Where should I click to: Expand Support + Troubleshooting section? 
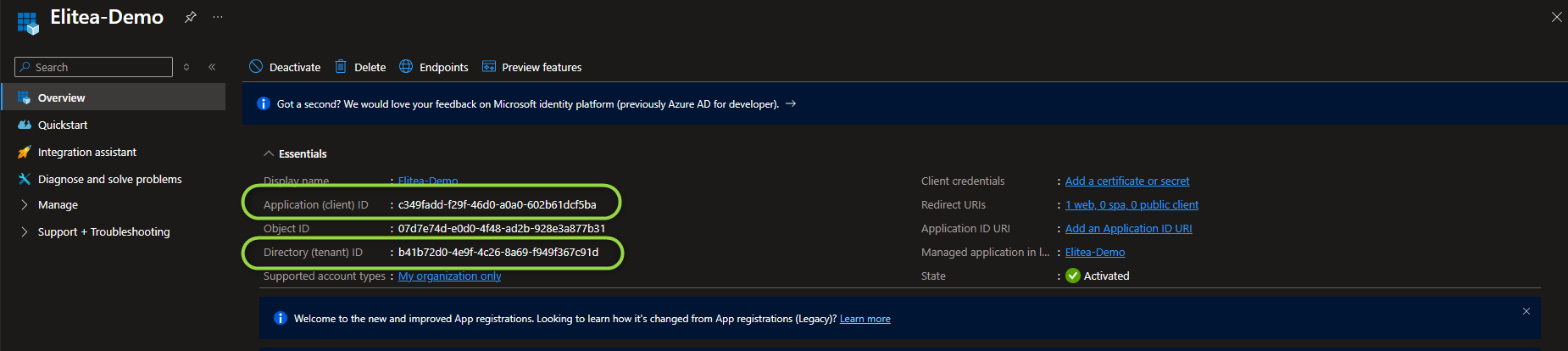click(103, 231)
